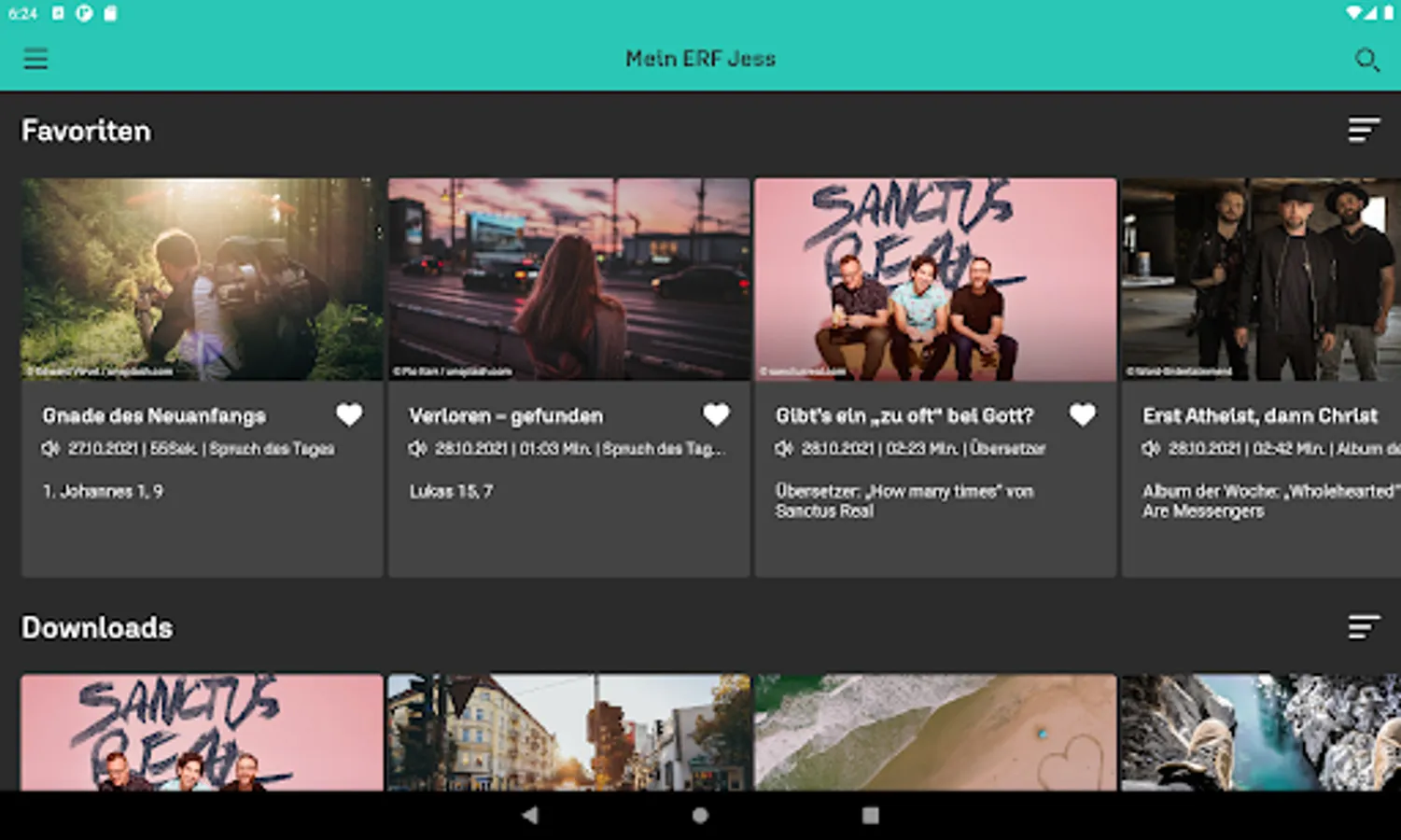Open sort options for Downloads section
Viewport: 1401px width, 840px height.
click(1364, 626)
